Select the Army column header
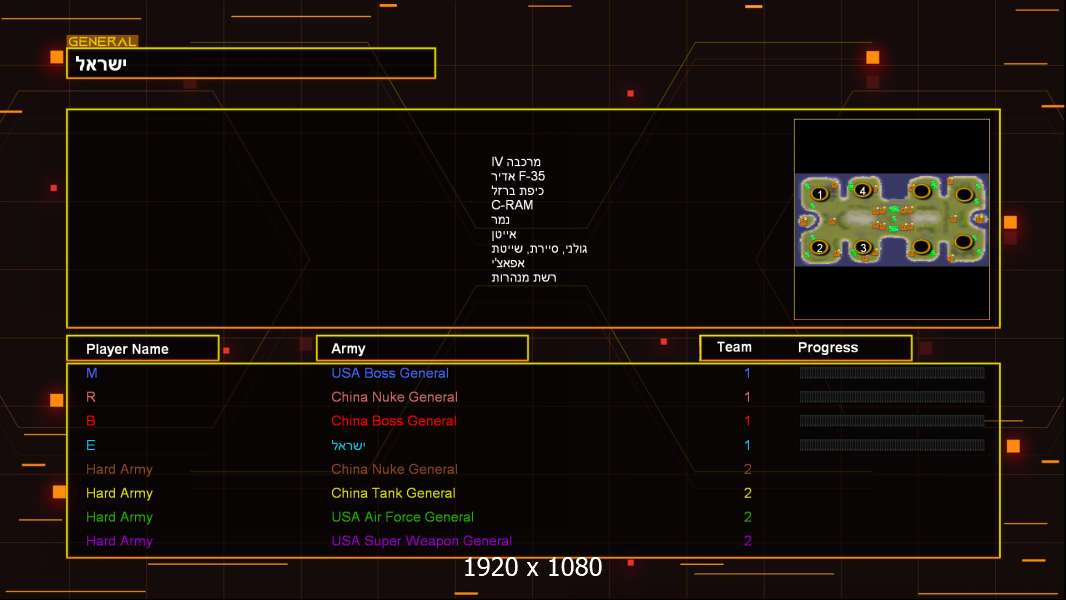 click(x=422, y=348)
